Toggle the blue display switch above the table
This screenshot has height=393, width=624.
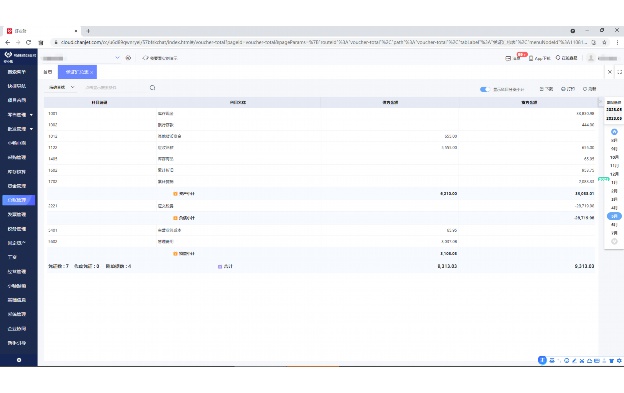click(484, 89)
